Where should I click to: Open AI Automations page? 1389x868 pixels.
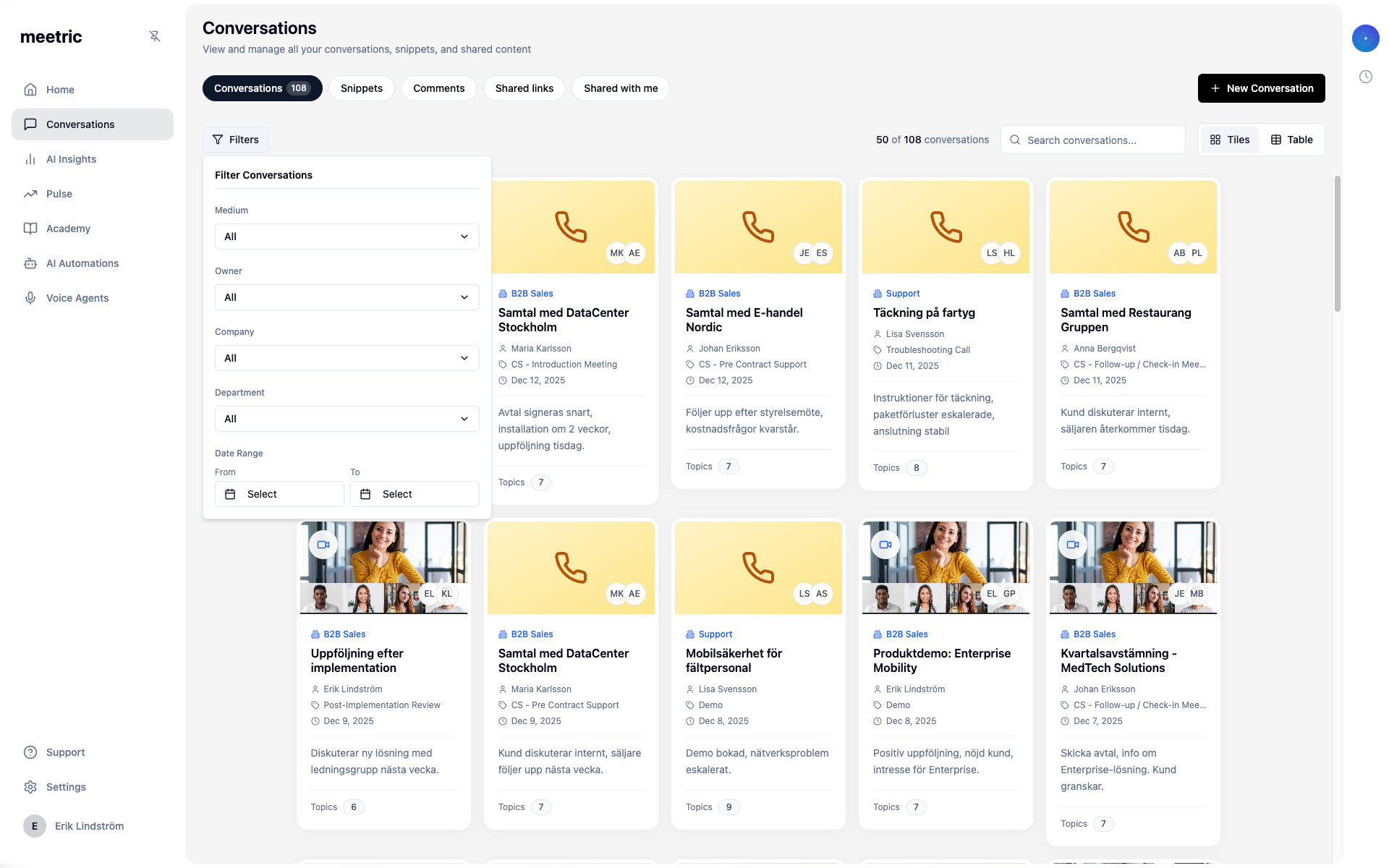(x=82, y=263)
